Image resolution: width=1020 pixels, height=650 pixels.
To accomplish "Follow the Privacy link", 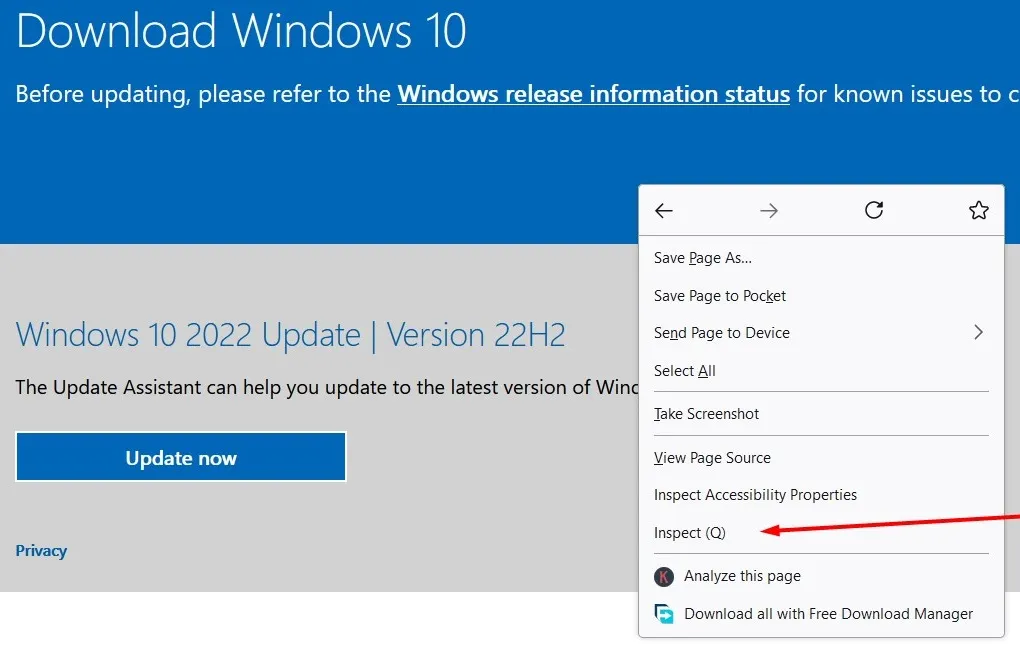I will click(41, 550).
